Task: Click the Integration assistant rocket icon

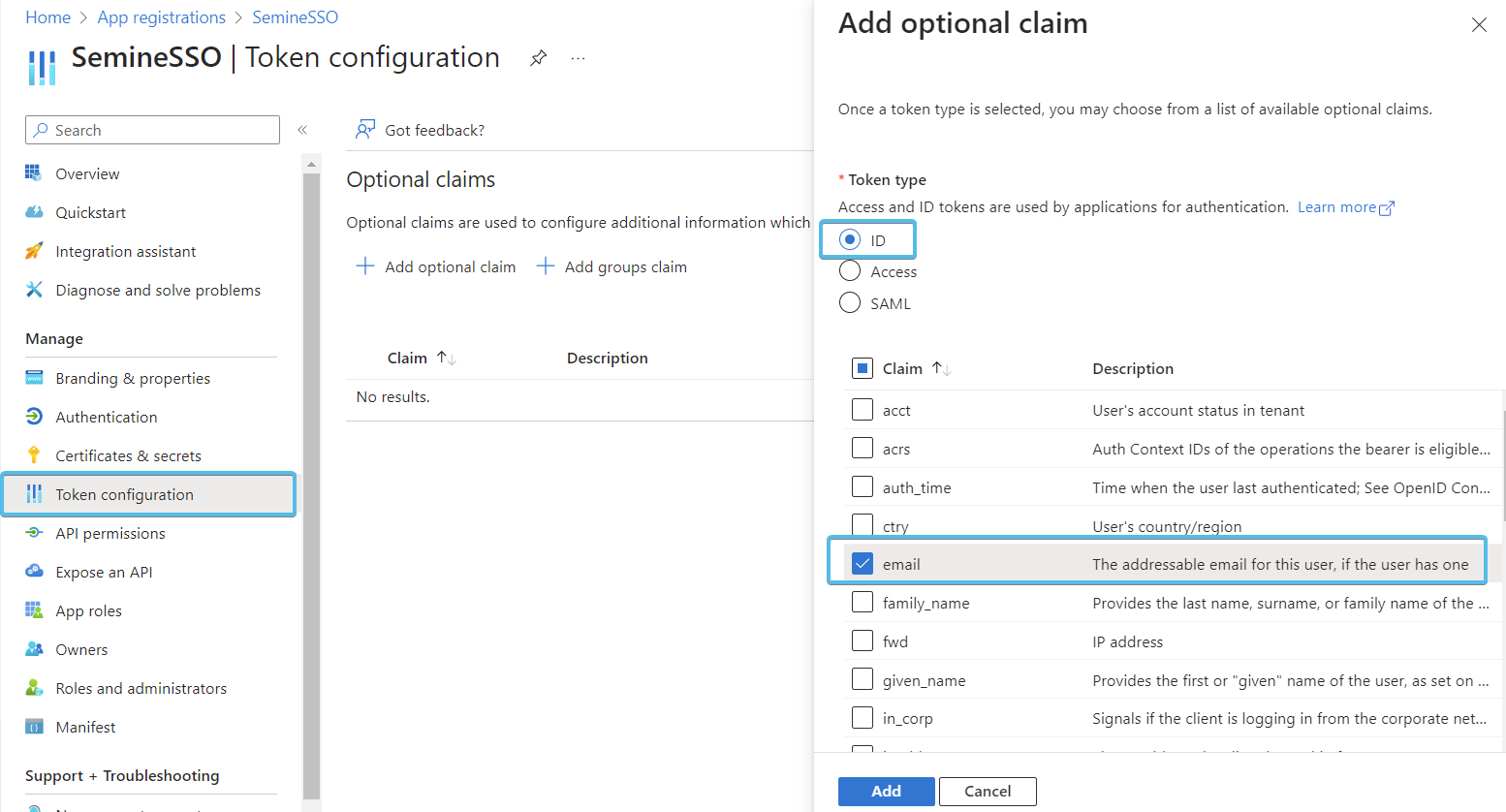Action: pos(34,251)
